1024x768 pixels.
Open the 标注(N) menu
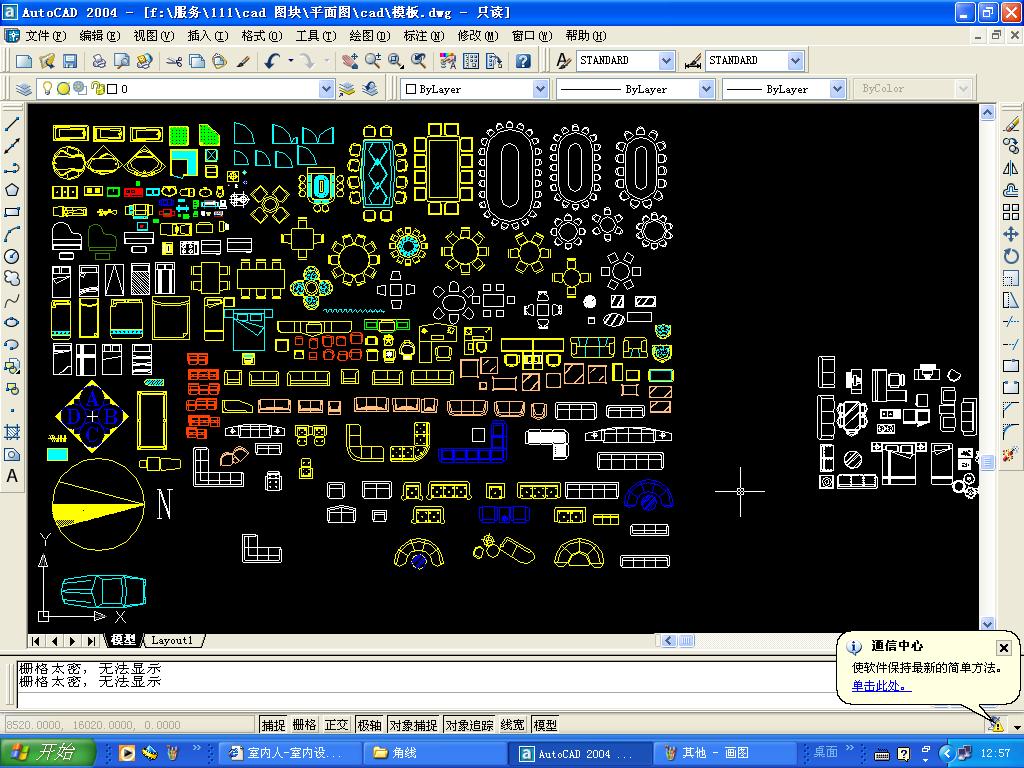tap(424, 36)
